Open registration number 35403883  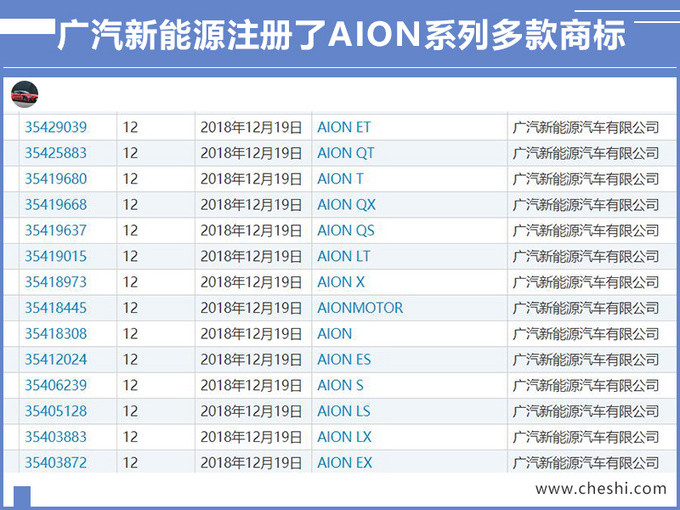(56, 437)
